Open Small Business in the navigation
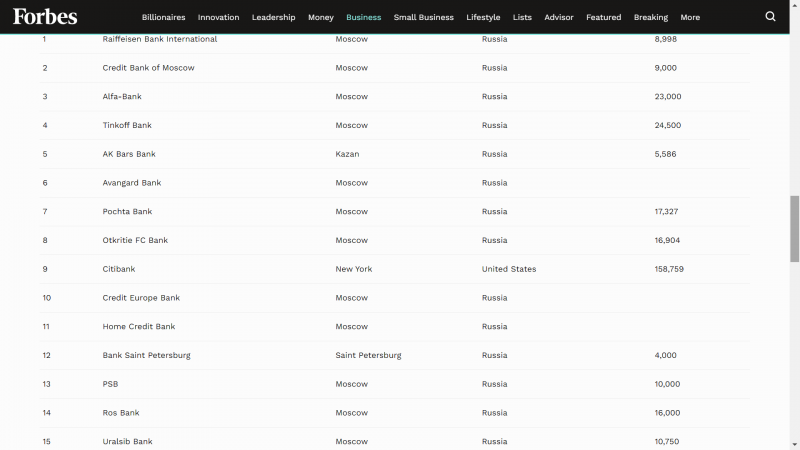This screenshot has width=800, height=450. point(423,17)
